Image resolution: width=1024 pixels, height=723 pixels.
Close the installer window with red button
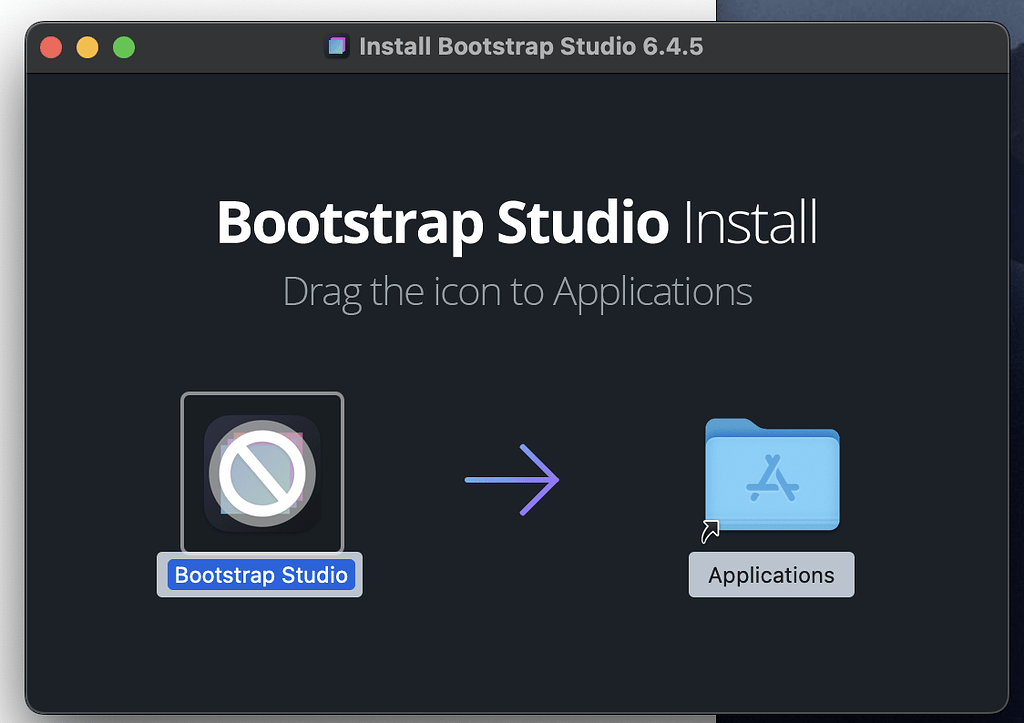tap(51, 47)
